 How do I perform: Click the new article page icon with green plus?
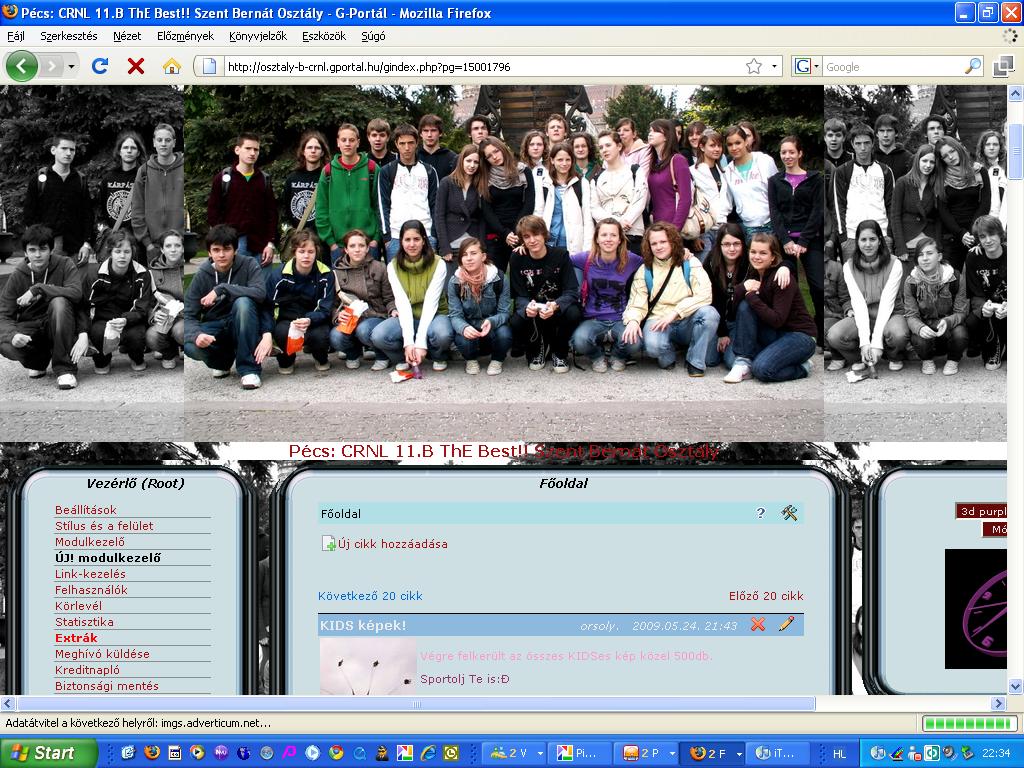click(x=328, y=543)
